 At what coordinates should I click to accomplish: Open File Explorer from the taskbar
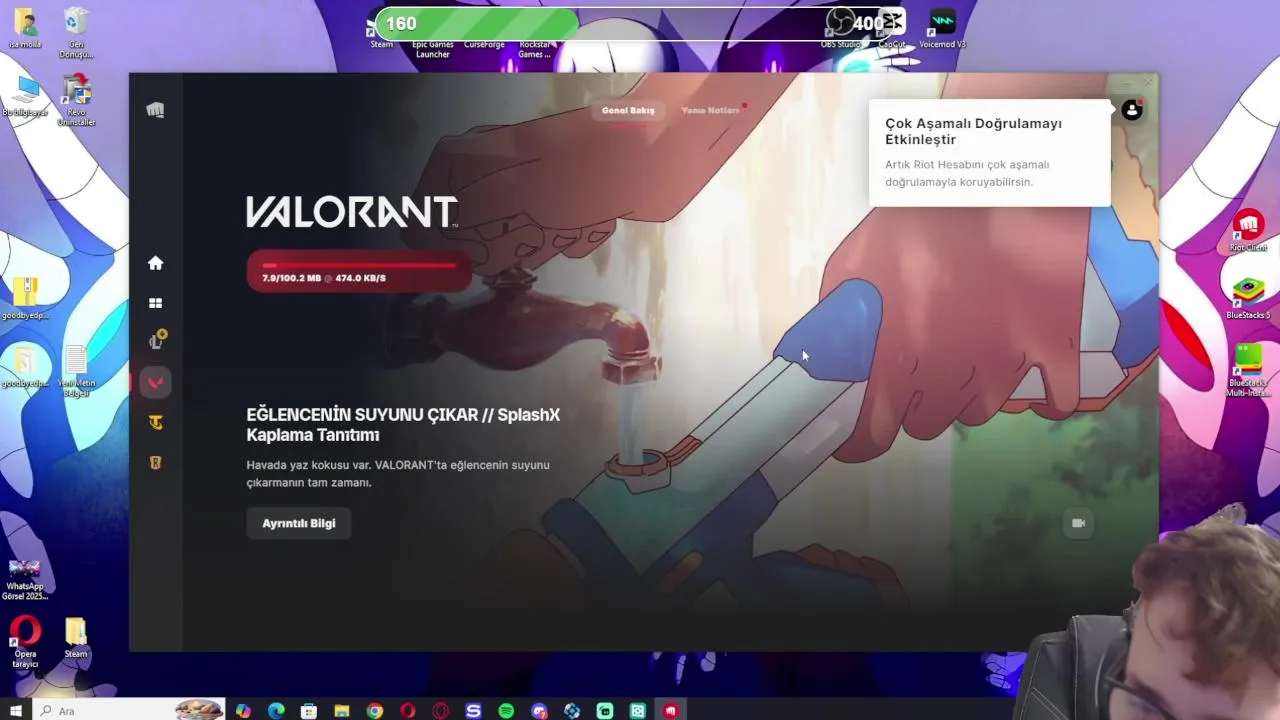(x=342, y=711)
